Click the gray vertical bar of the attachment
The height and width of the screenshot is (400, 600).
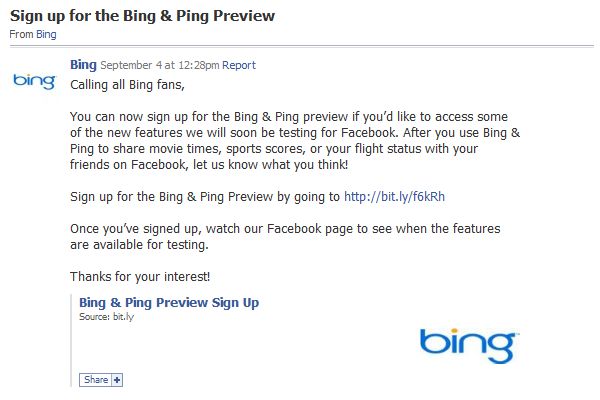(x=71, y=340)
